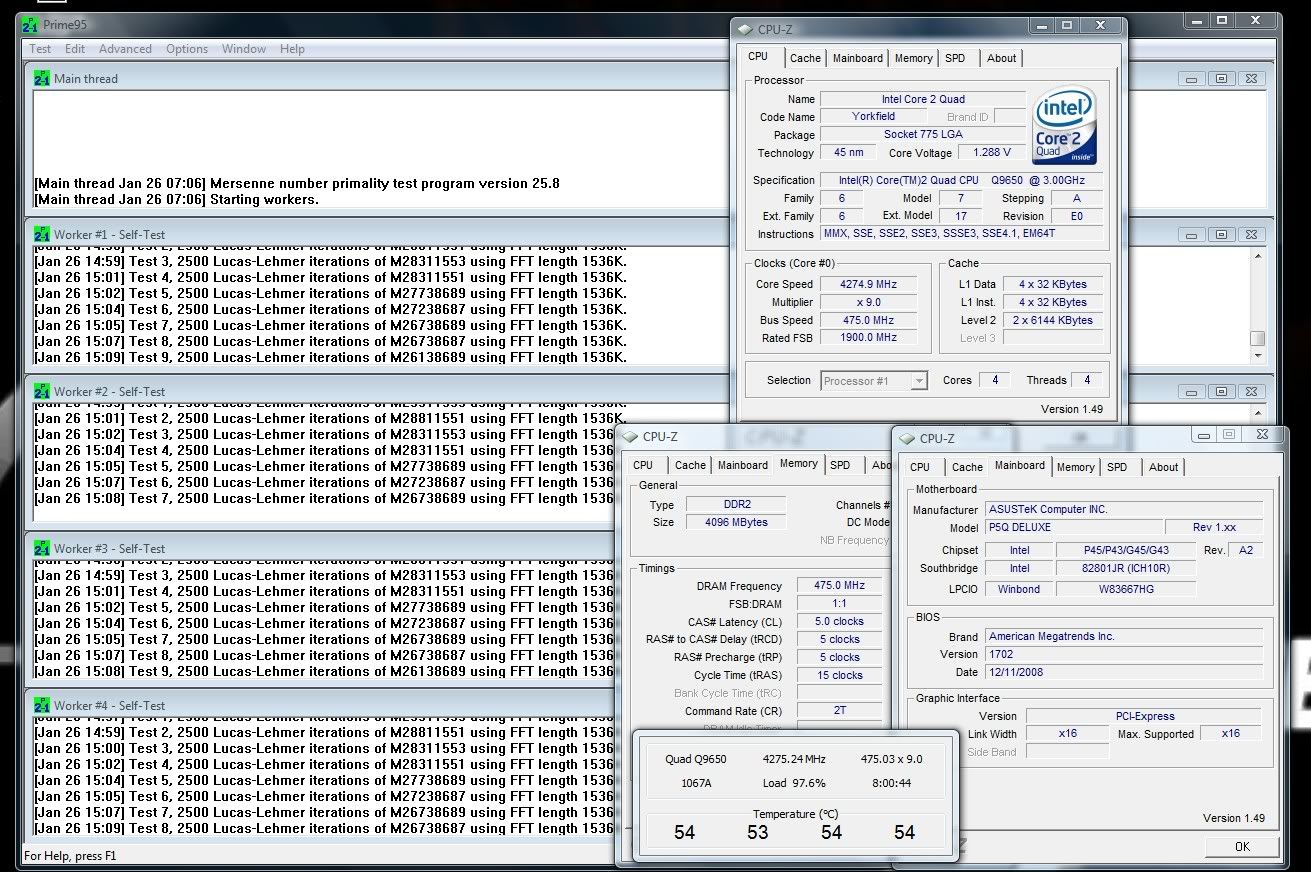
Task: Minimize the Worker #1 child window
Action: [x=1192, y=235]
